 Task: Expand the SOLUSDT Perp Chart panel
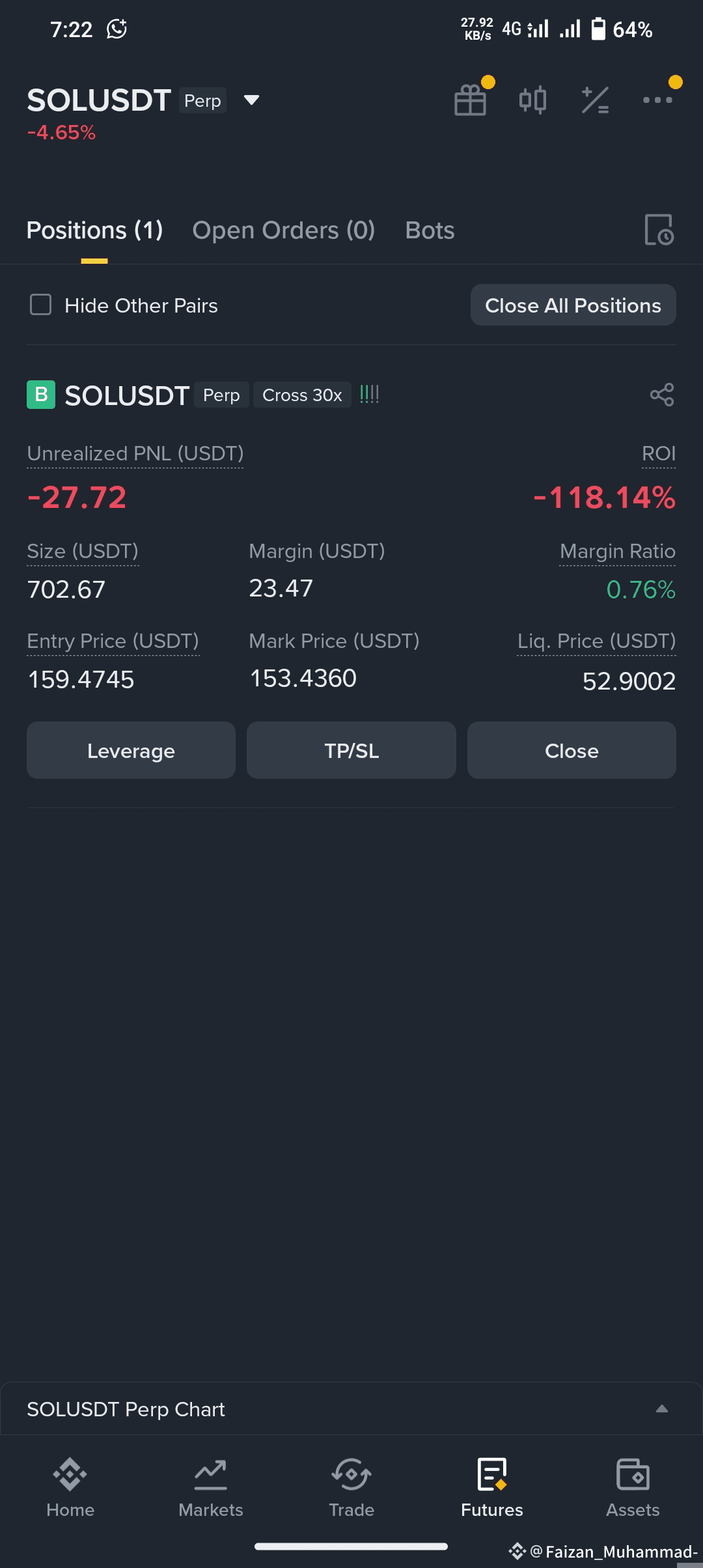(661, 1409)
